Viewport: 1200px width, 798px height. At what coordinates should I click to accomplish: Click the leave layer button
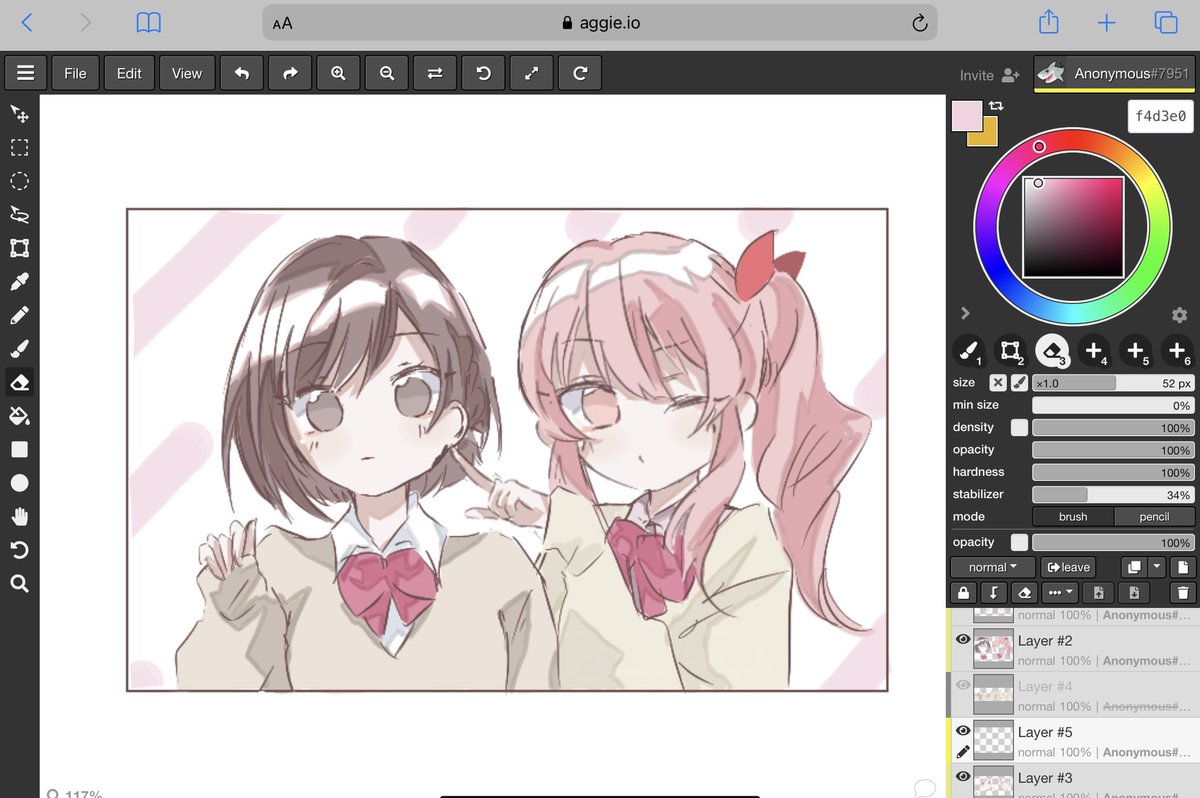(x=1068, y=567)
